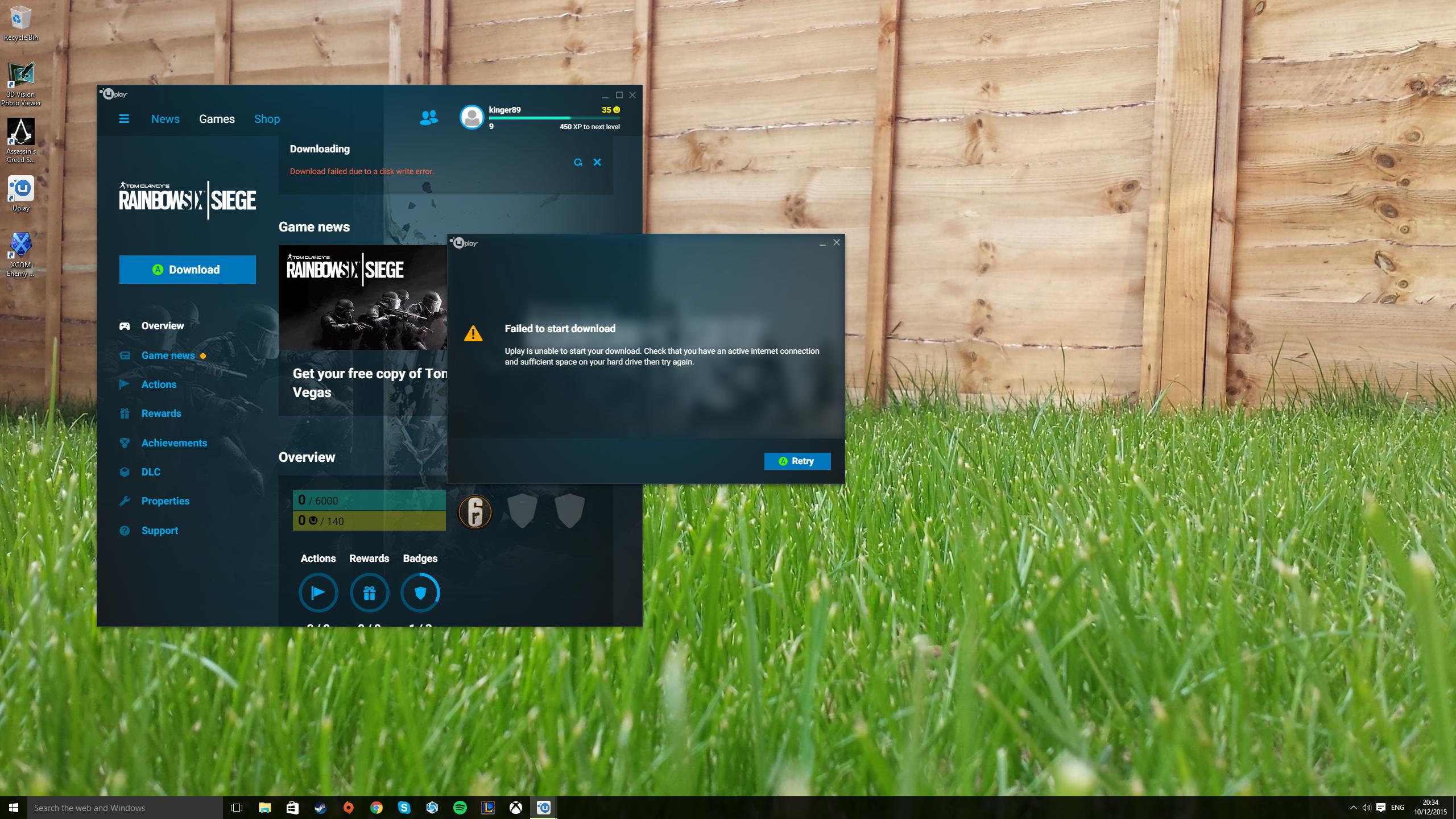
Task: Open the XCOM Enemy desktop shortcut
Action: click(x=21, y=254)
